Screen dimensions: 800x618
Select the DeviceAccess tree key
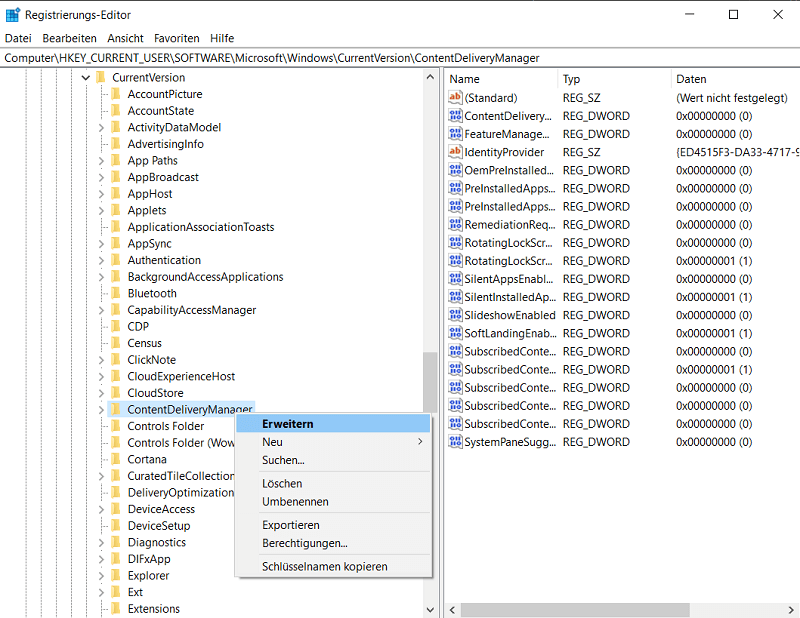pos(161,509)
